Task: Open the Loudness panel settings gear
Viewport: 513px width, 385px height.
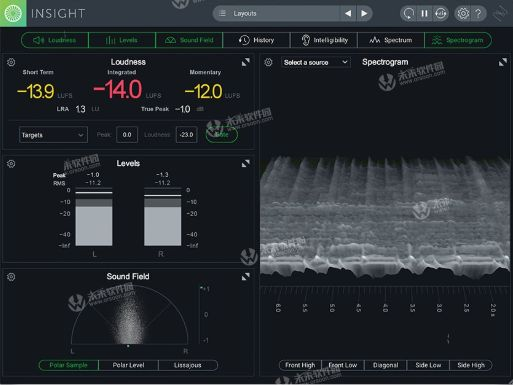Action: pyautogui.click(x=11, y=62)
